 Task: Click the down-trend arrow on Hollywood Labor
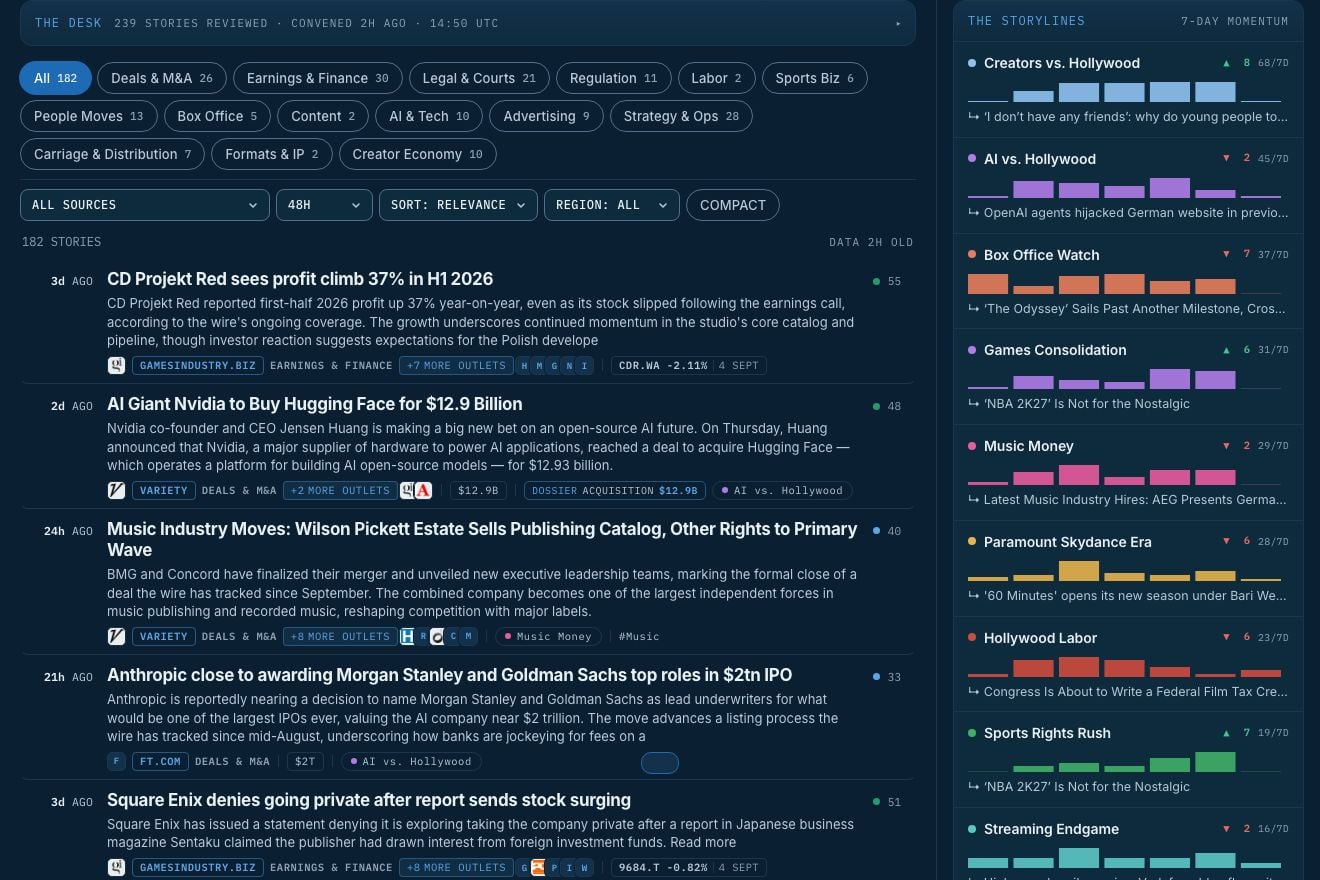click(x=1226, y=638)
